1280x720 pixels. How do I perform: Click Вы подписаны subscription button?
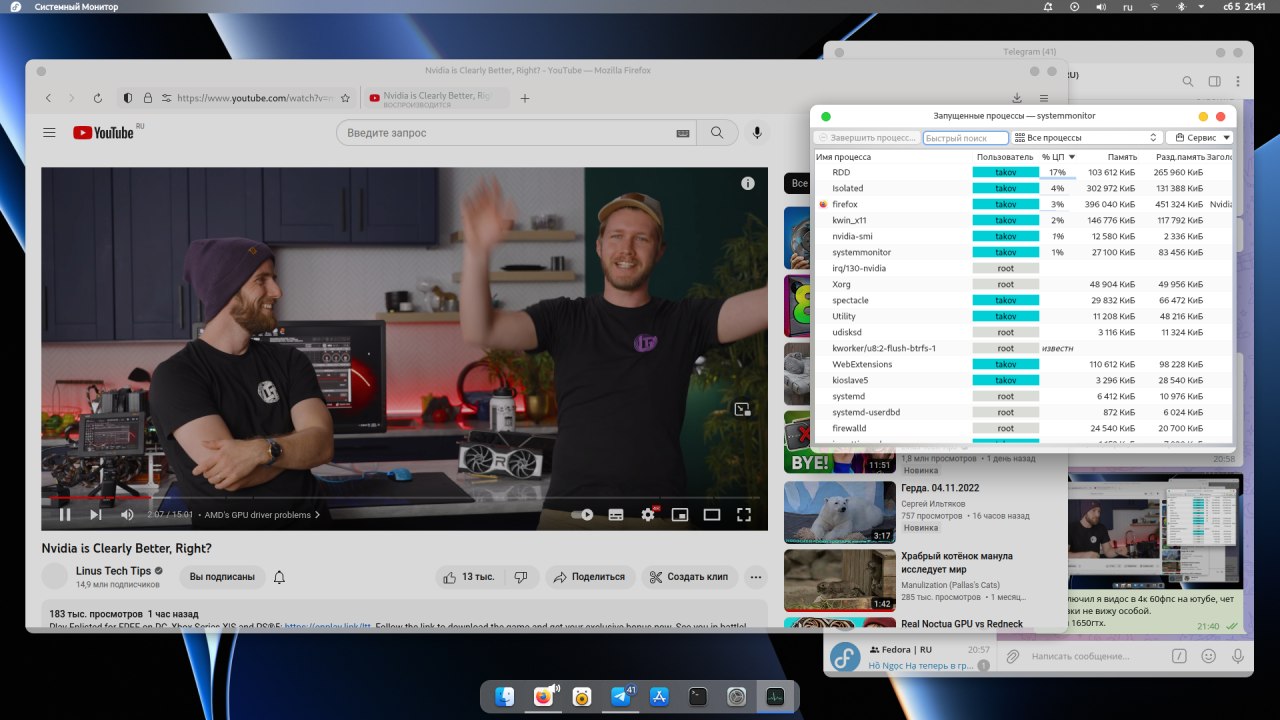point(222,577)
